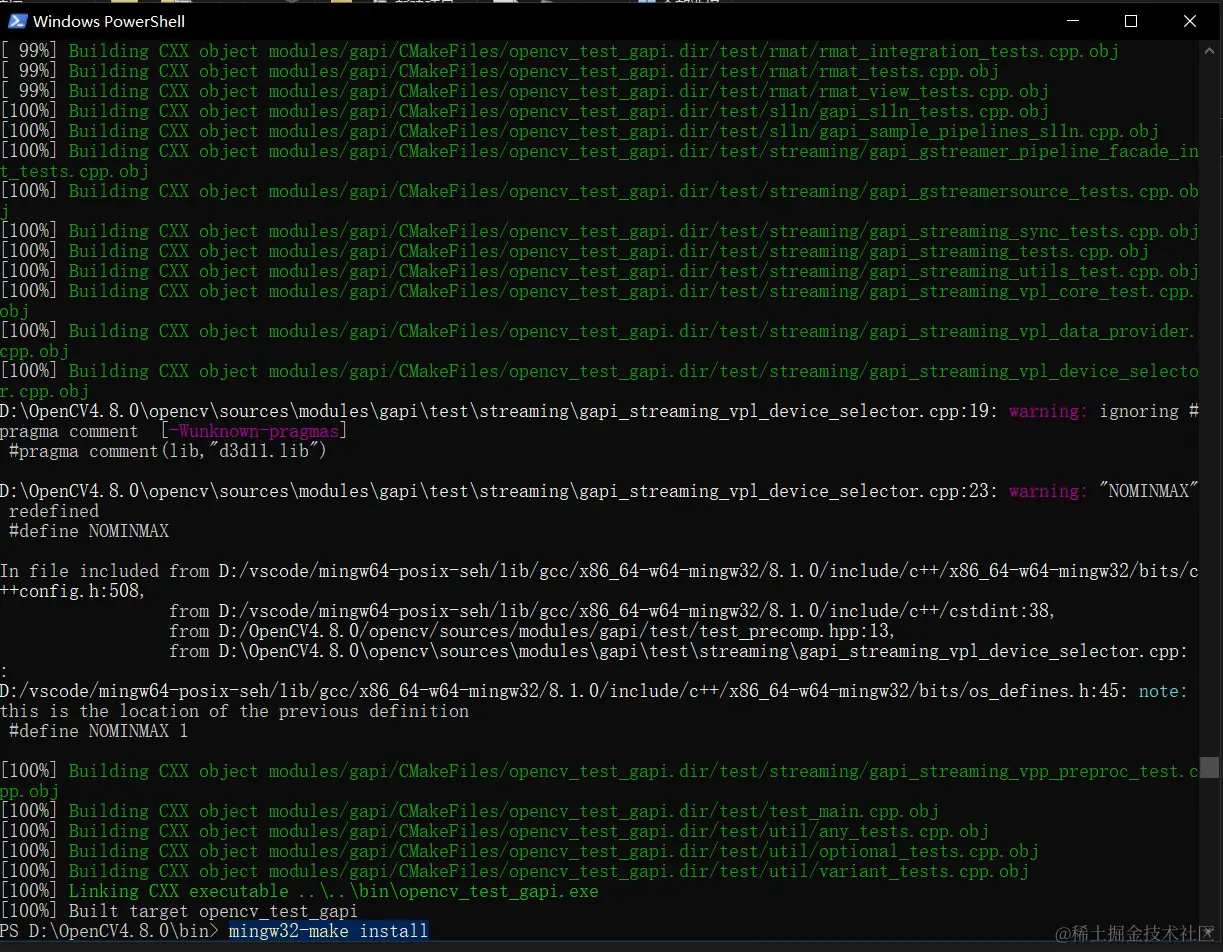Minimize the Windows PowerShell window
This screenshot has height=952, width=1223.
1072,21
